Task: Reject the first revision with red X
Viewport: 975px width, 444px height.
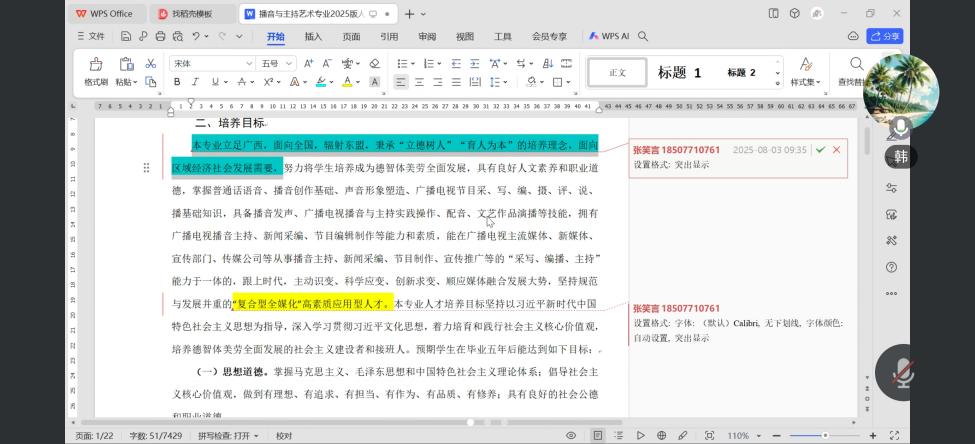Action: pyautogui.click(x=837, y=149)
